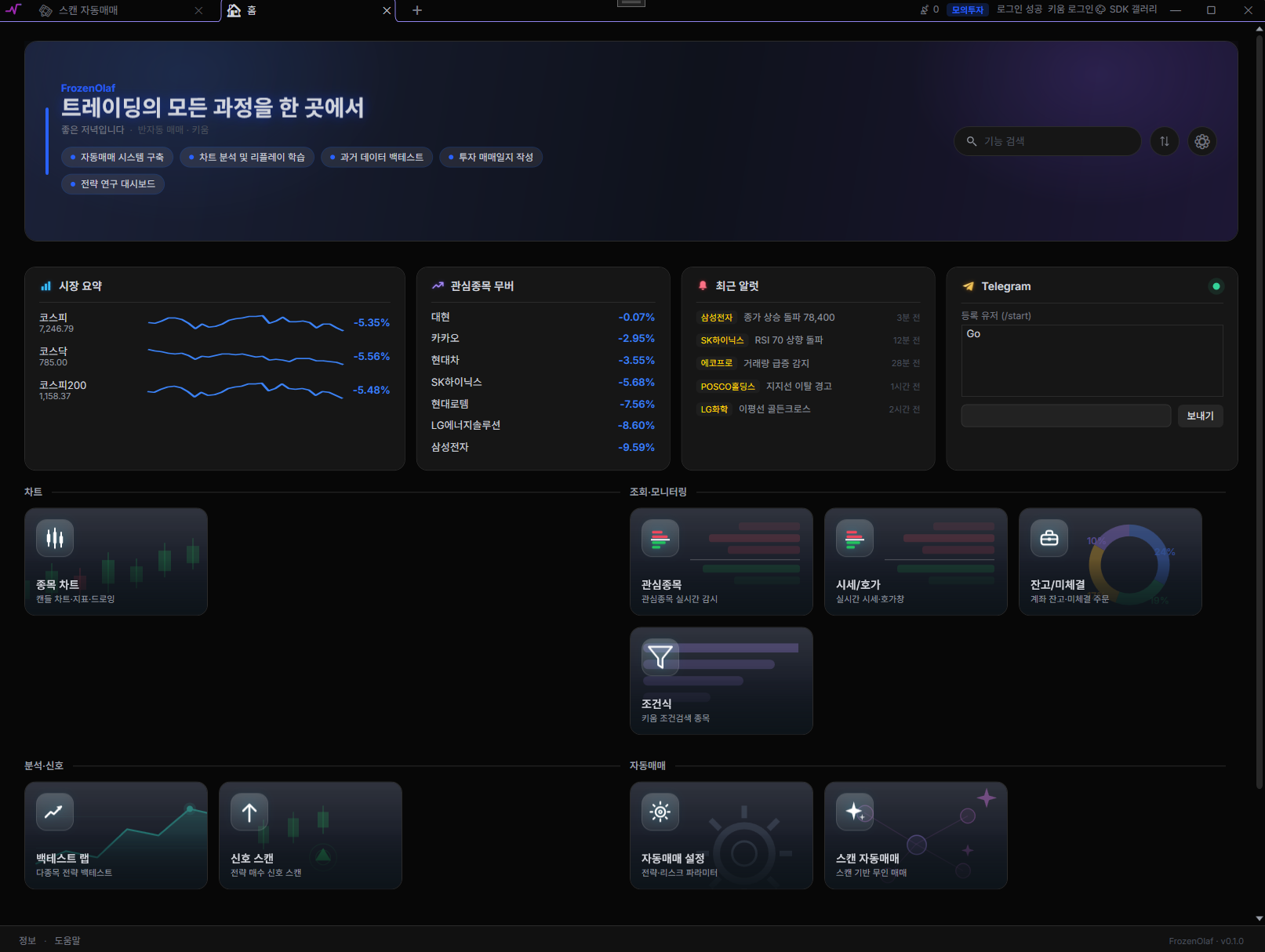The height and width of the screenshot is (952, 1265).
Task: Click 키움 로그인 in the title bar
Action: [x=1071, y=9]
